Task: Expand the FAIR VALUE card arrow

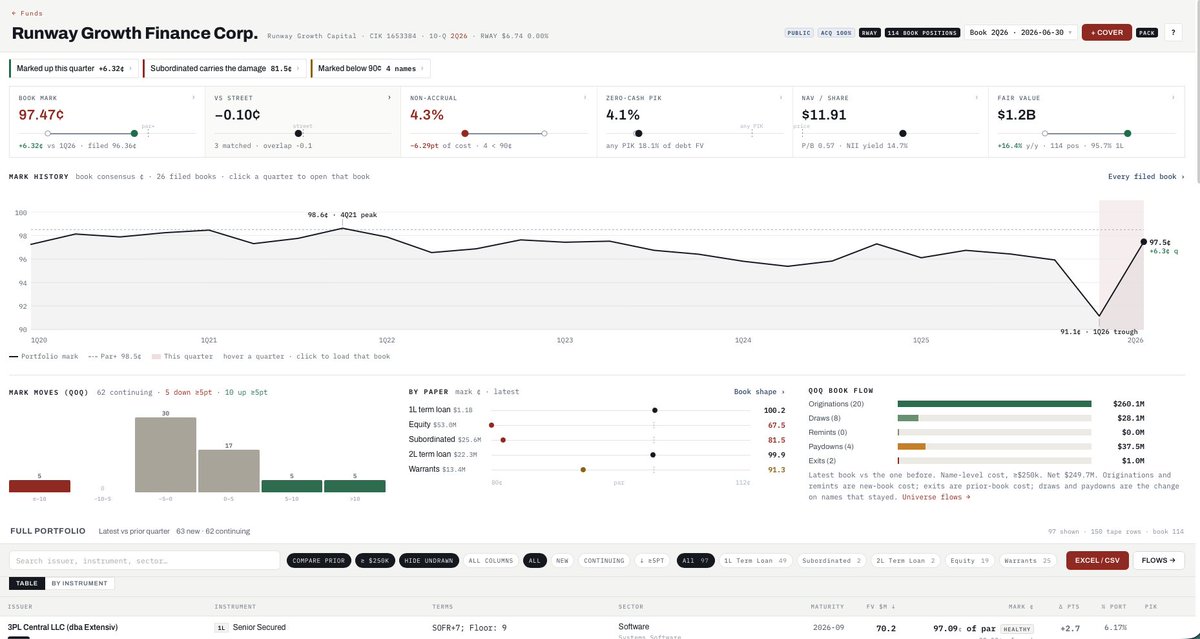Action: [1173, 98]
